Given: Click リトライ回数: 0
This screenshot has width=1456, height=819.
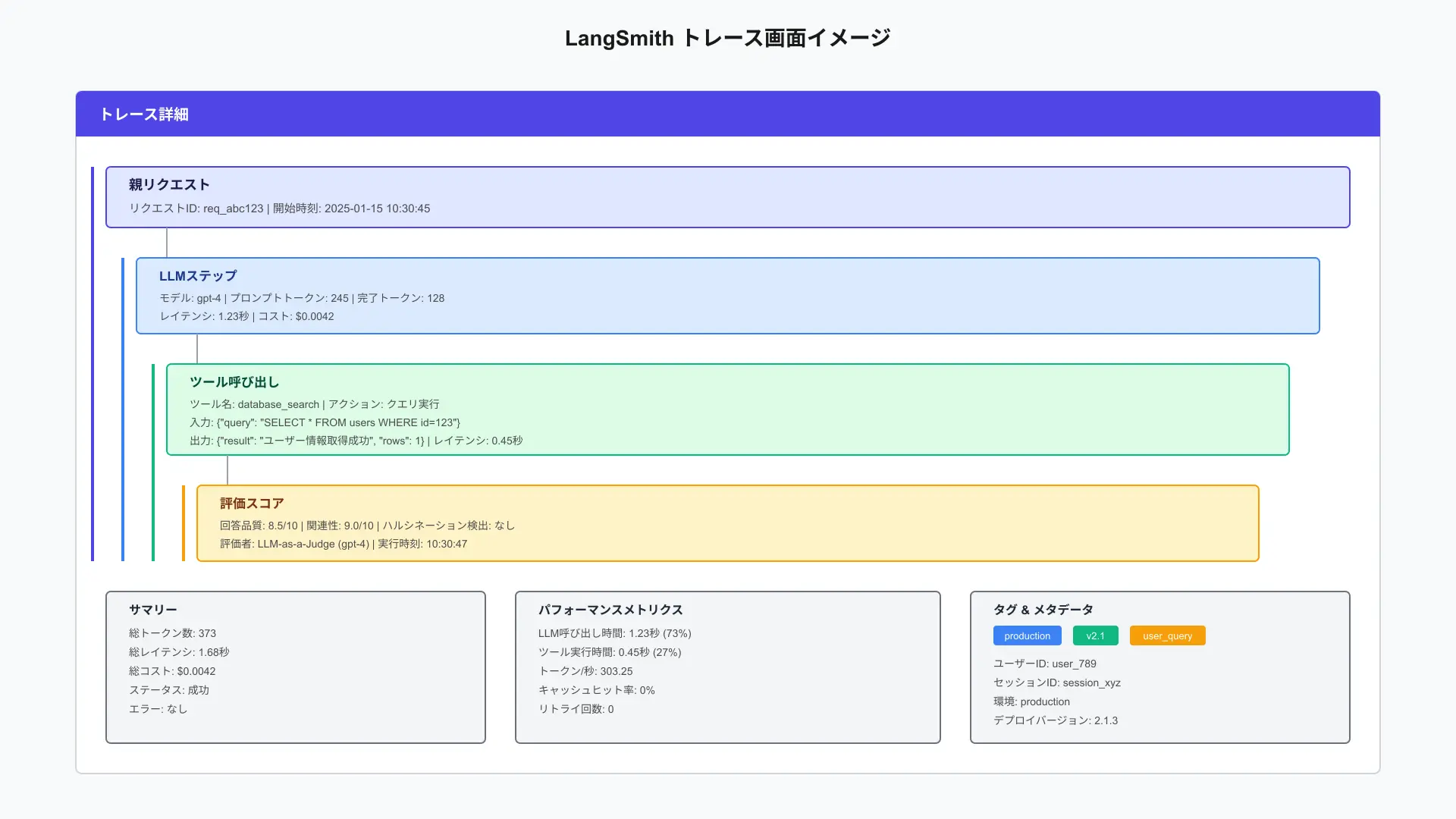Looking at the screenshot, I should point(576,709).
